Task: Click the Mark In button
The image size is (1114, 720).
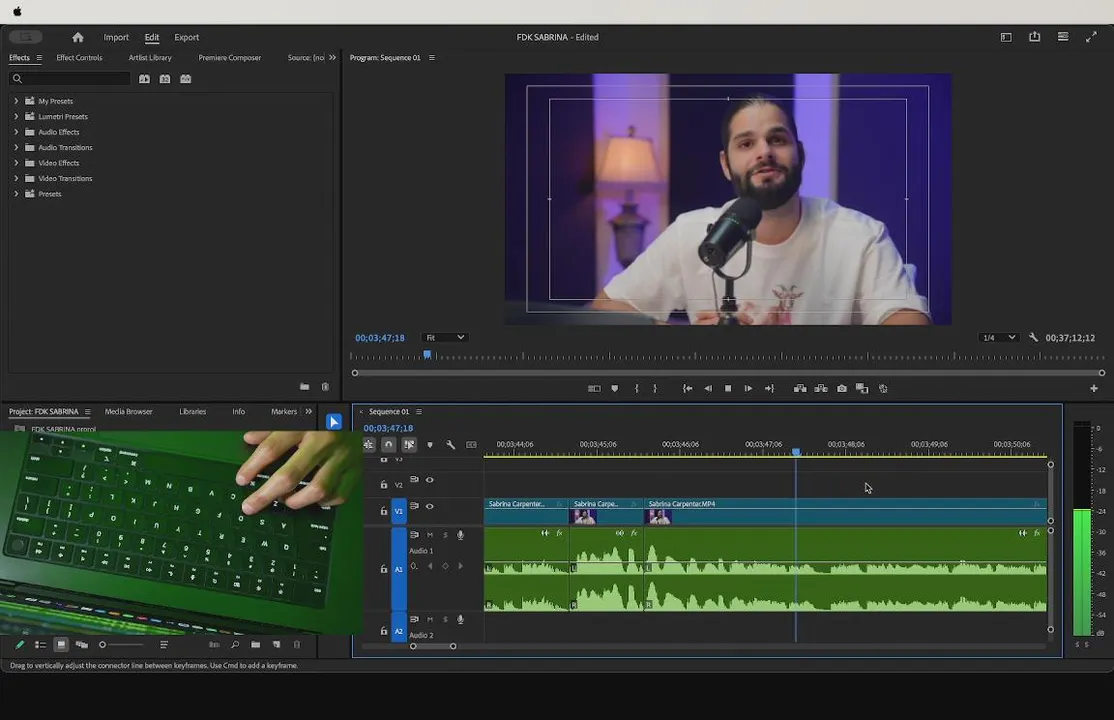Action: tap(636, 389)
